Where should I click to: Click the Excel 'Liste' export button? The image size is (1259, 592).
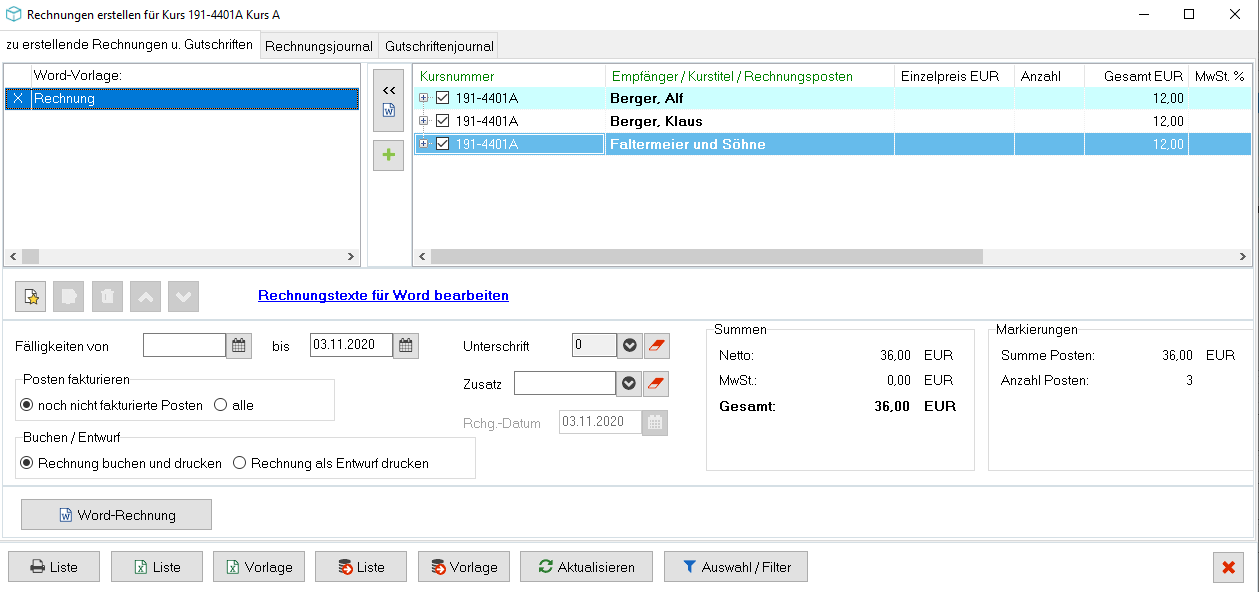pyautogui.click(x=157, y=567)
